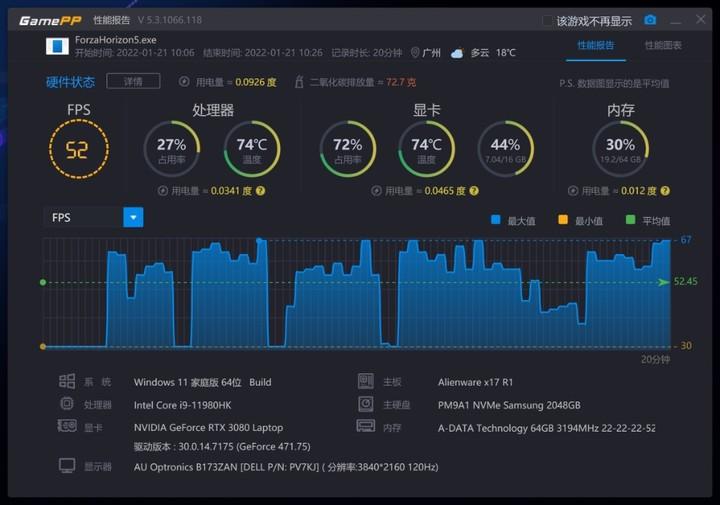Image resolution: width=720 pixels, height=505 pixels.
Task: Click the processor power usage circle icon
Action: click(x=163, y=191)
